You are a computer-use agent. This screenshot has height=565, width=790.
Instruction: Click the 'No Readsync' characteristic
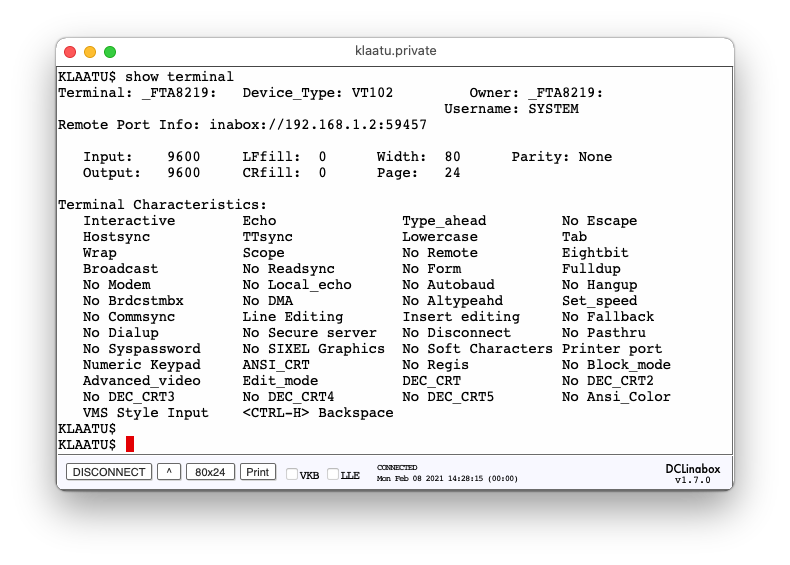[288, 269]
